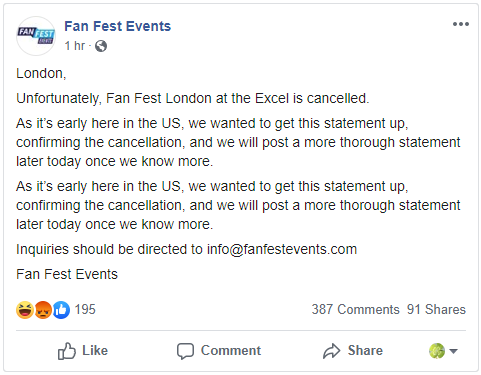This screenshot has height=375, width=481.
Task: View the 91 Shares list
Action: tap(436, 309)
